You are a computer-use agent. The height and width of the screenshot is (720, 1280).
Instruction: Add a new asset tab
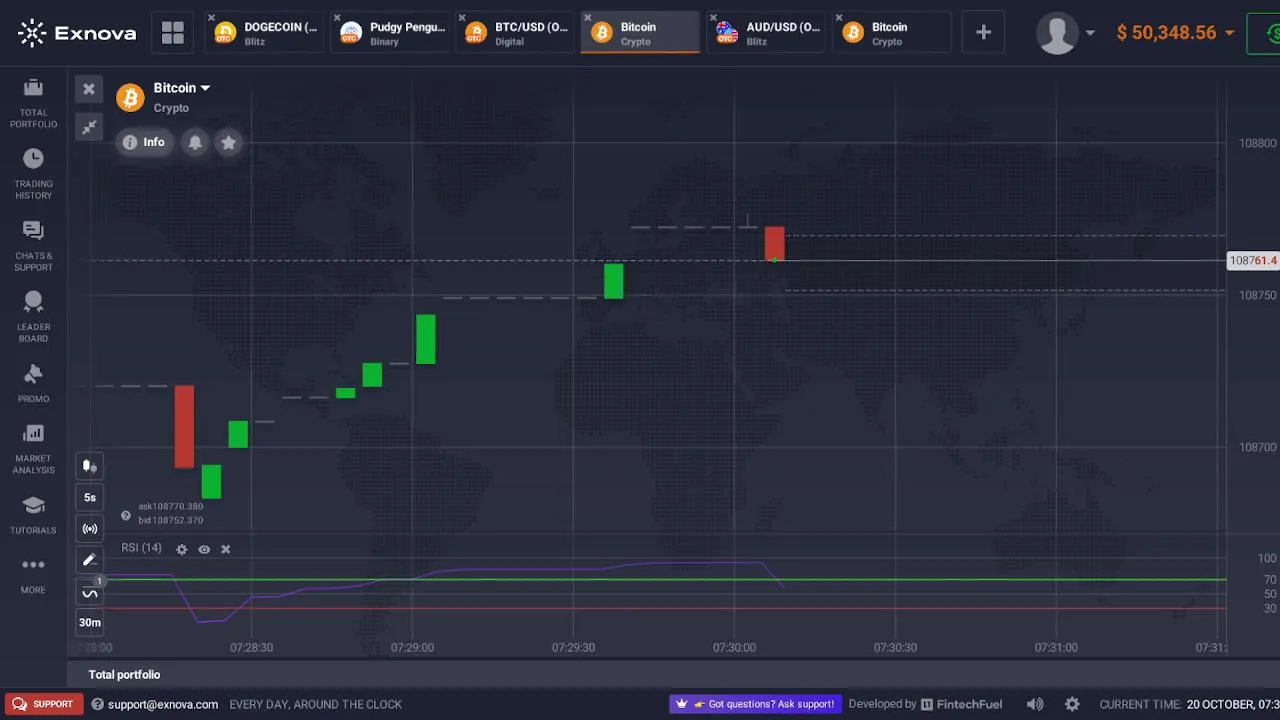(x=983, y=33)
